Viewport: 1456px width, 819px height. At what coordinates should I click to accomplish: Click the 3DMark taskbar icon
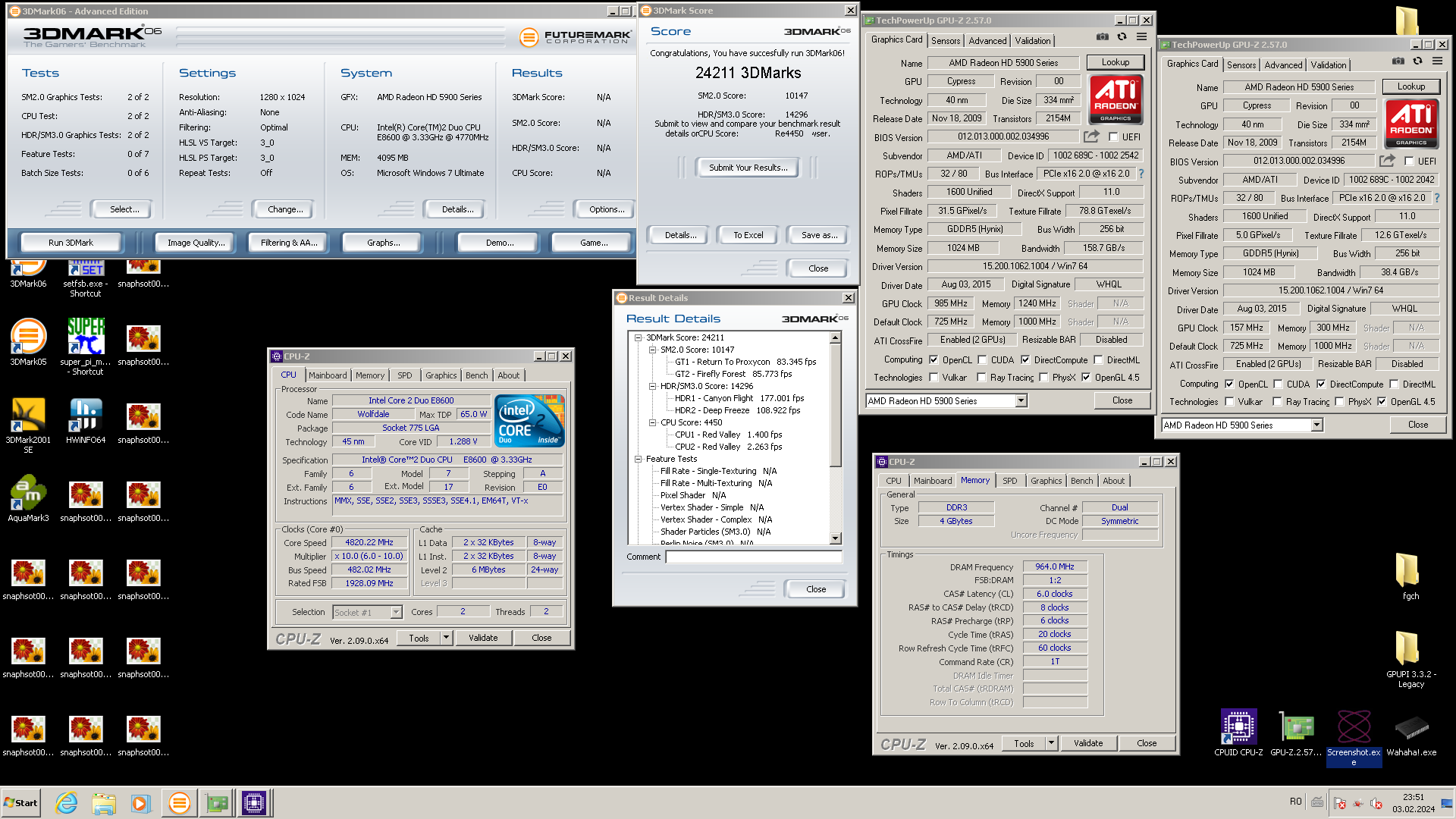click(x=180, y=802)
